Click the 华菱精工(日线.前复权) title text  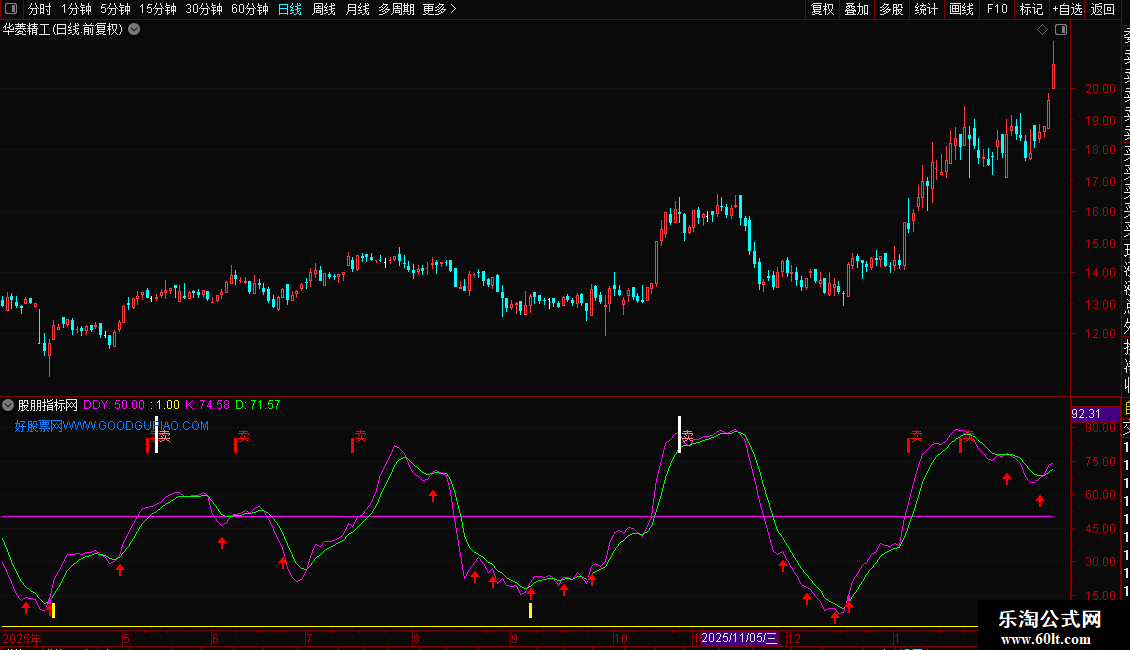63,30
